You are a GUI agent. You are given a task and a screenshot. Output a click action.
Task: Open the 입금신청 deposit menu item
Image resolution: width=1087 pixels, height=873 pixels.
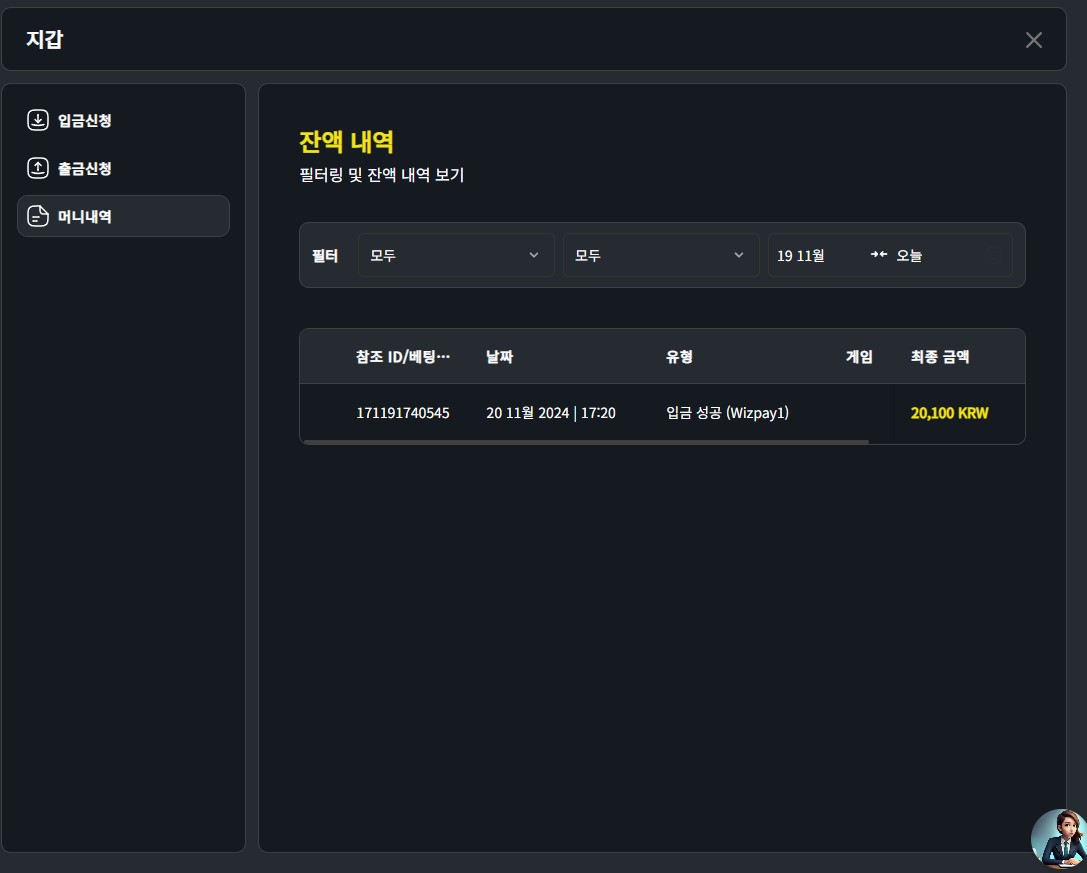coord(123,120)
